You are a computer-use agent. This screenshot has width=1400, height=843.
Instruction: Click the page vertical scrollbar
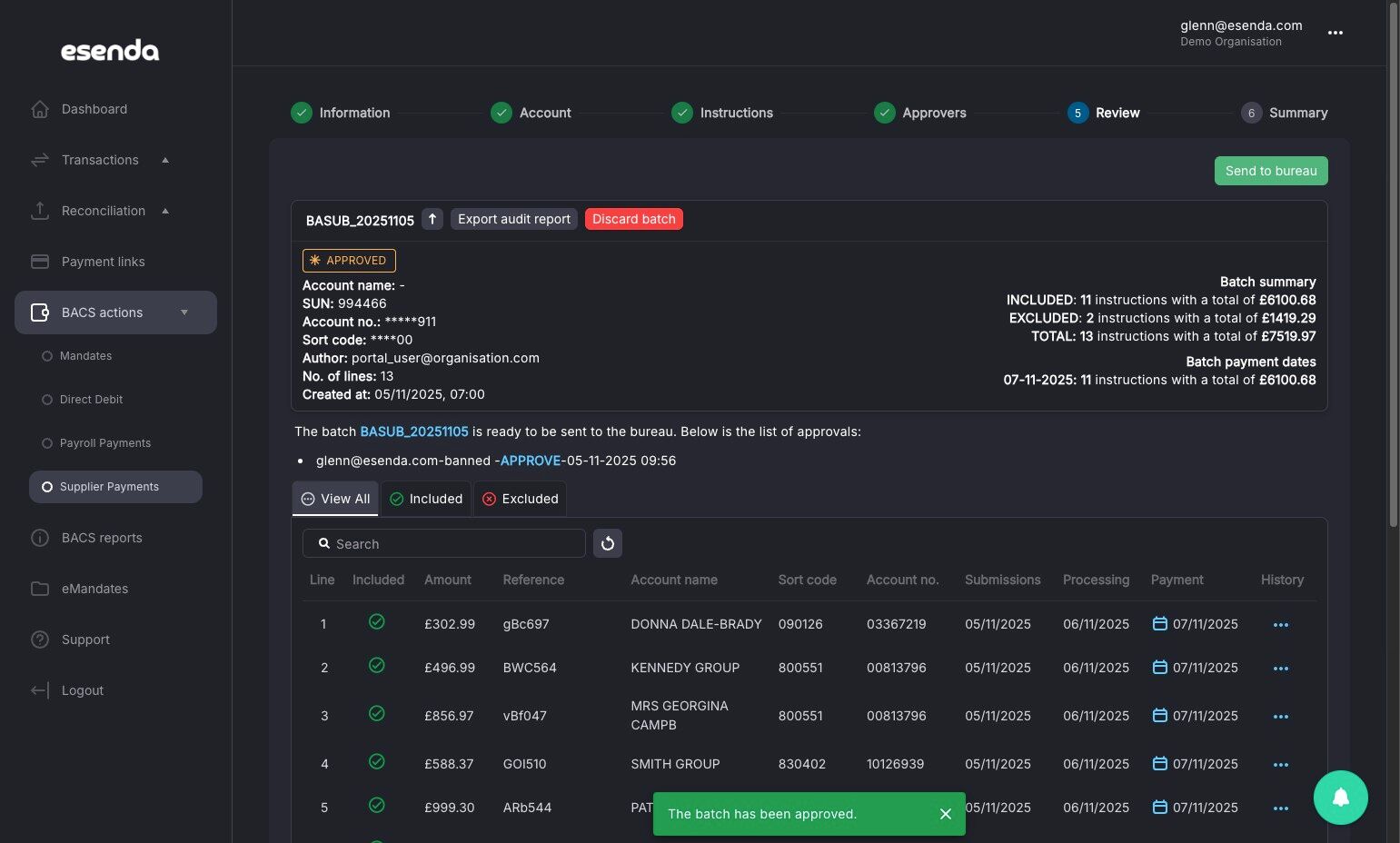pos(1394,263)
